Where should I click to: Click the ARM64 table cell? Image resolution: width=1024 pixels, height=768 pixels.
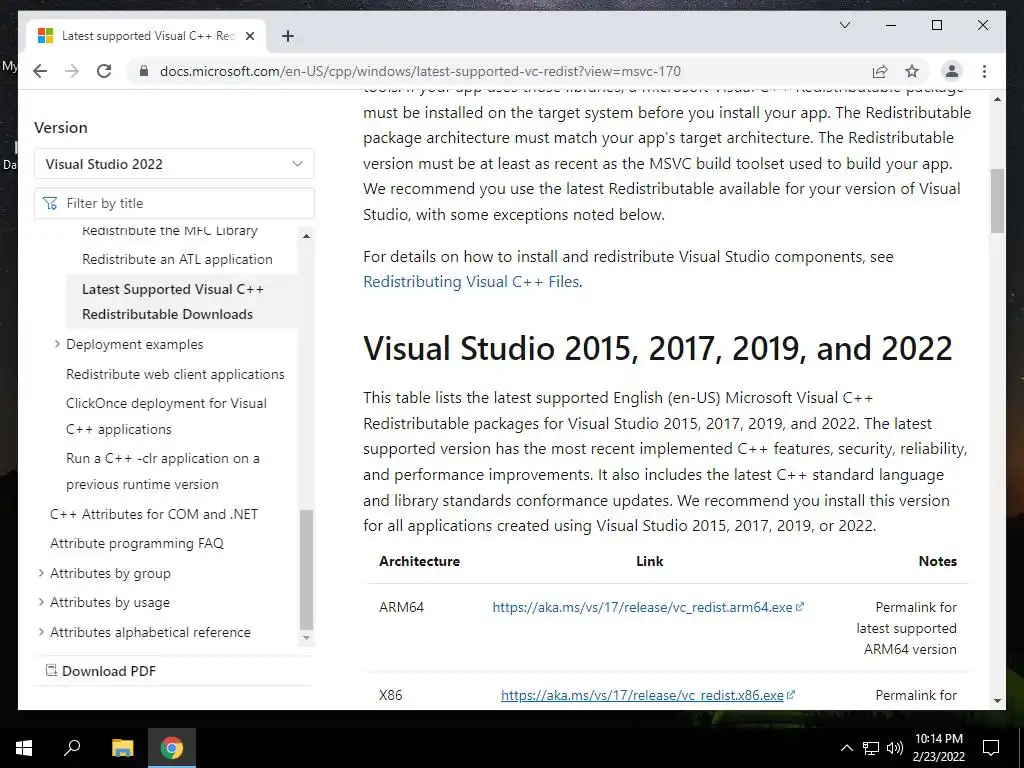401,607
